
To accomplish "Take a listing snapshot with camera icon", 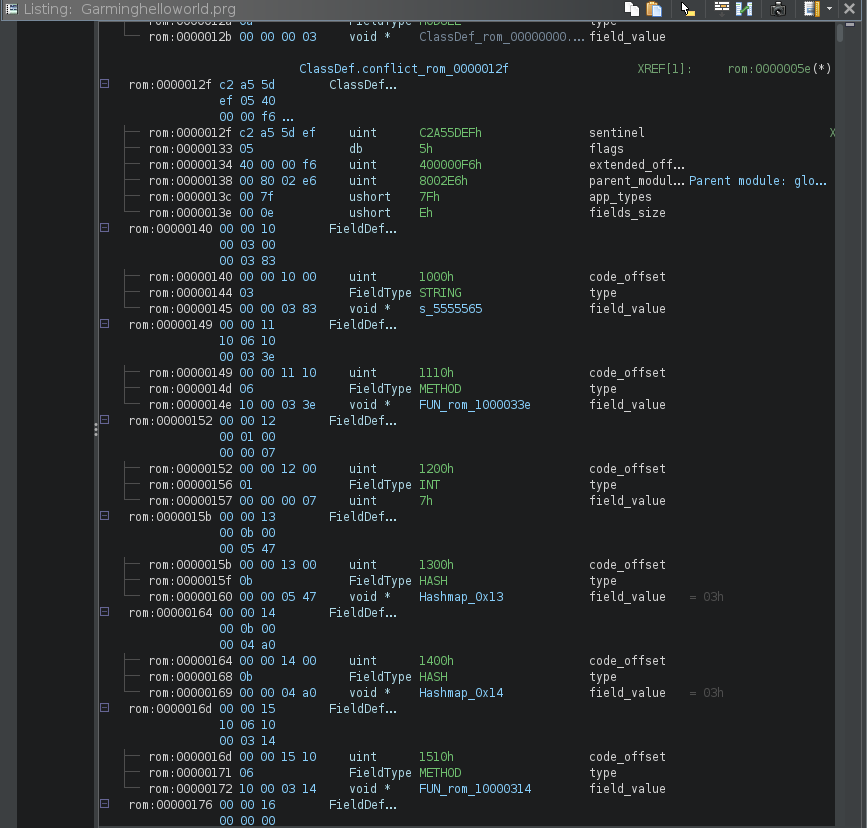I will point(778,9).
